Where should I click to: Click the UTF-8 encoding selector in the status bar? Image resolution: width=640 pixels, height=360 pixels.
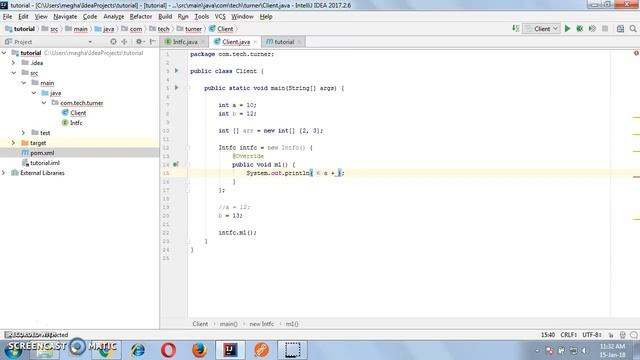coord(592,335)
